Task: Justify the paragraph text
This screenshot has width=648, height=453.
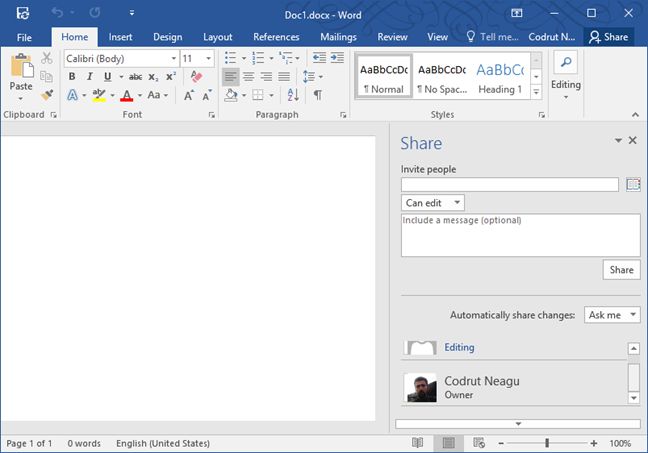Action: [x=284, y=76]
